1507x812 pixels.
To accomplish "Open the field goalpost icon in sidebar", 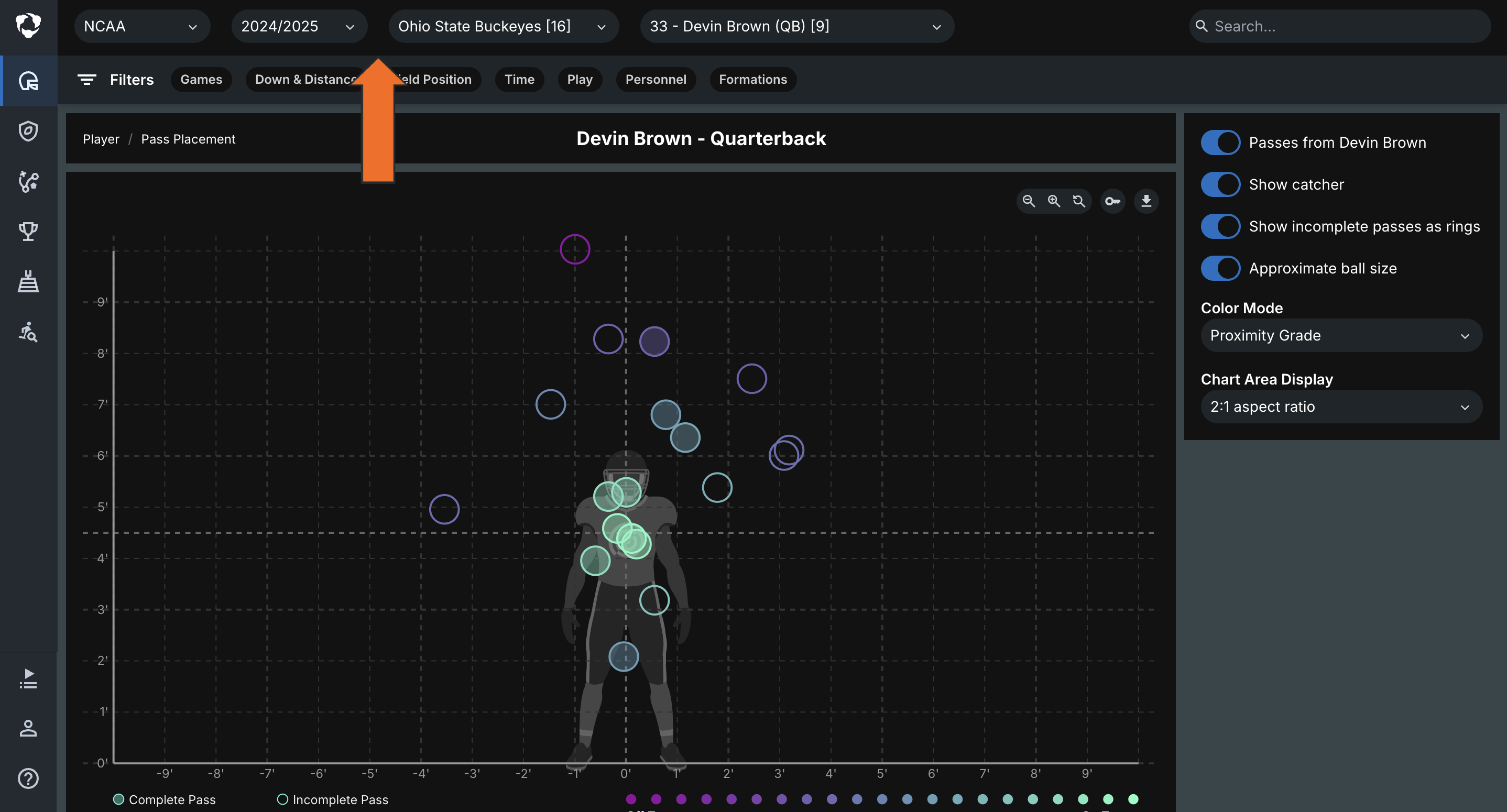I will 28,282.
